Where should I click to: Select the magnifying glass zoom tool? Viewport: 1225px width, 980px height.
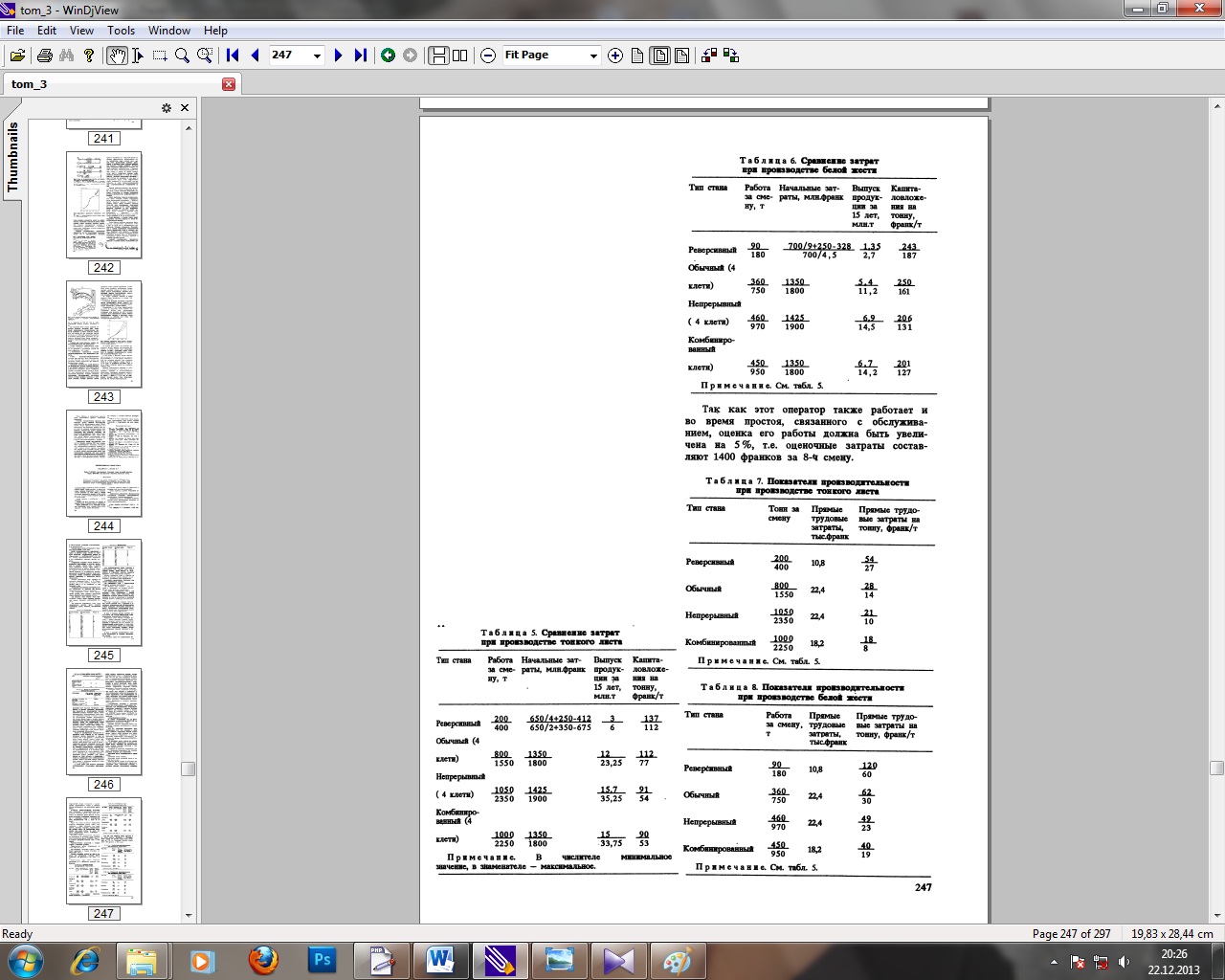182,56
